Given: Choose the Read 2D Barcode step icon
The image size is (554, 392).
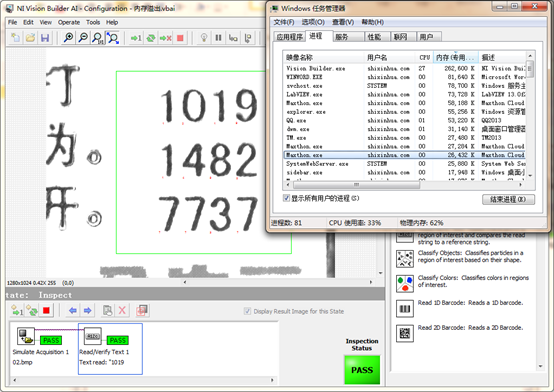Looking at the screenshot, I should 405,333.
